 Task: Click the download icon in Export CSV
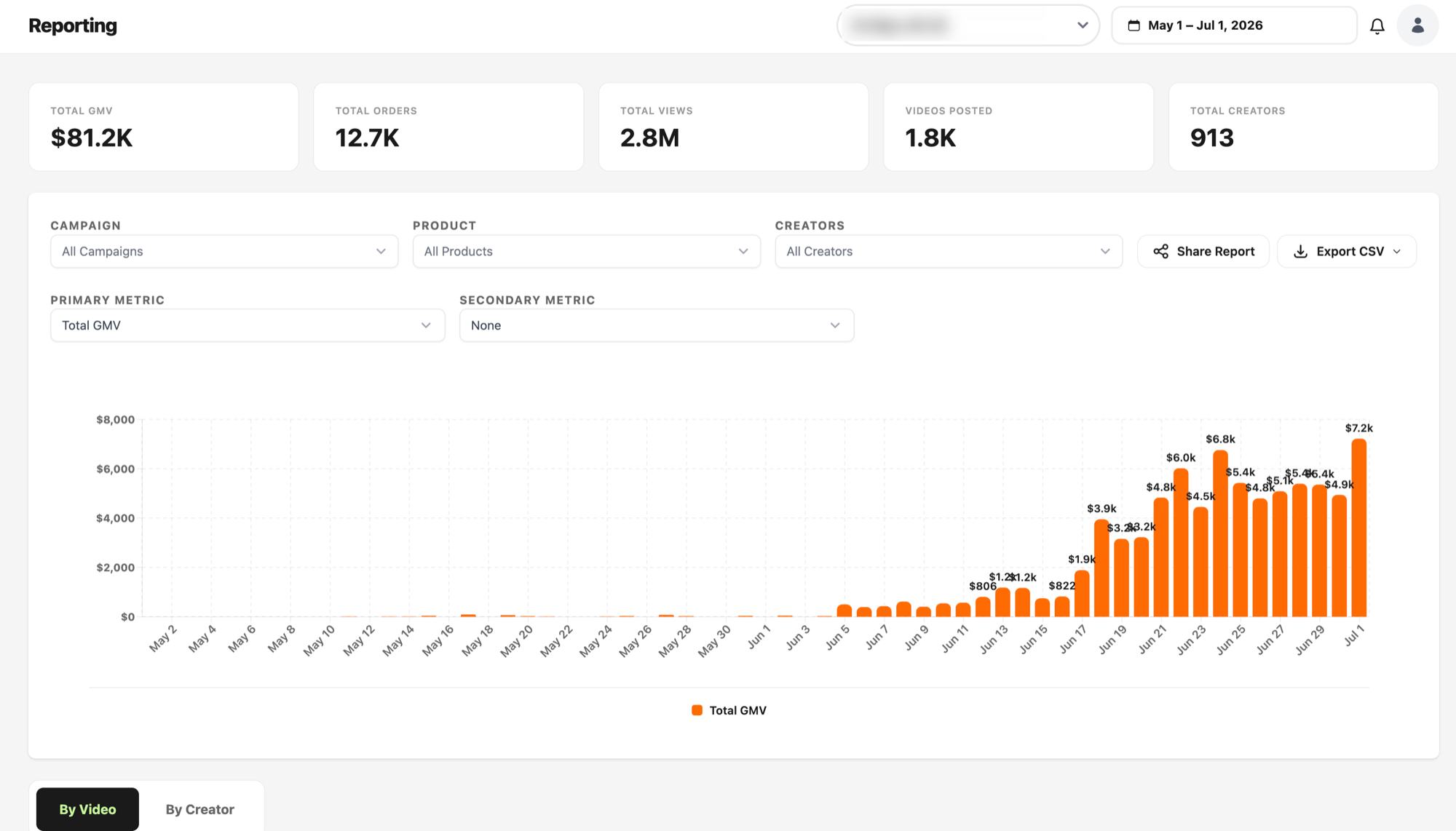(x=1300, y=251)
